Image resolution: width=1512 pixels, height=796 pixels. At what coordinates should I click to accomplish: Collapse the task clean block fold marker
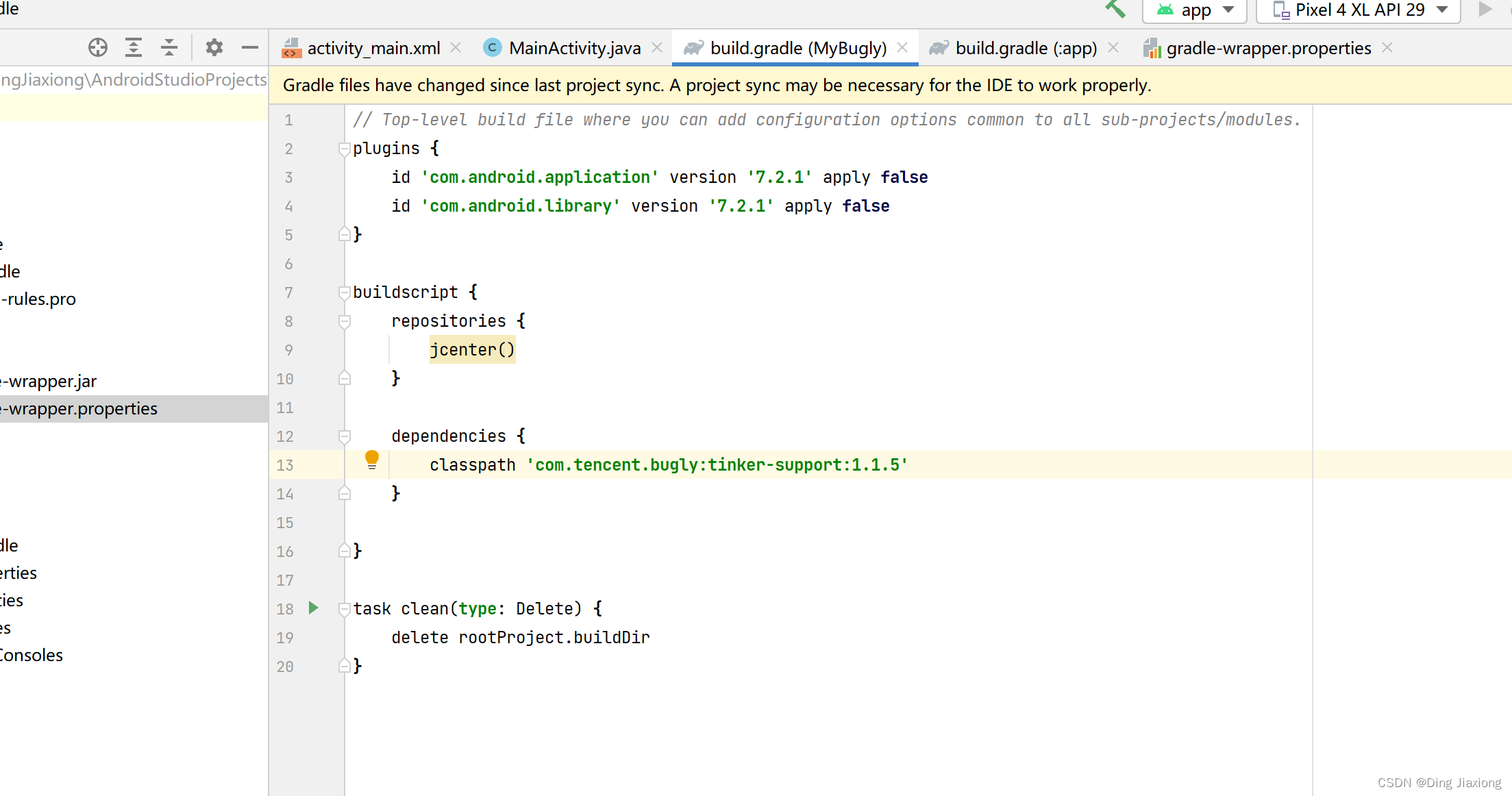click(345, 608)
